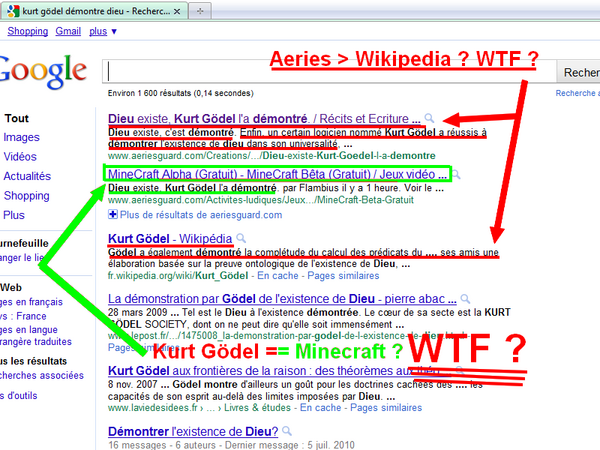Click the Google logo
The width and height of the screenshot is (600, 450).
coord(43,71)
